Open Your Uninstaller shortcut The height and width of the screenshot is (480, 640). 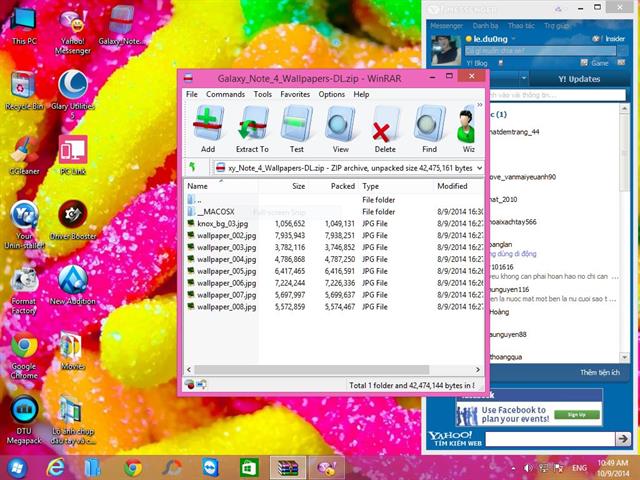(24, 225)
